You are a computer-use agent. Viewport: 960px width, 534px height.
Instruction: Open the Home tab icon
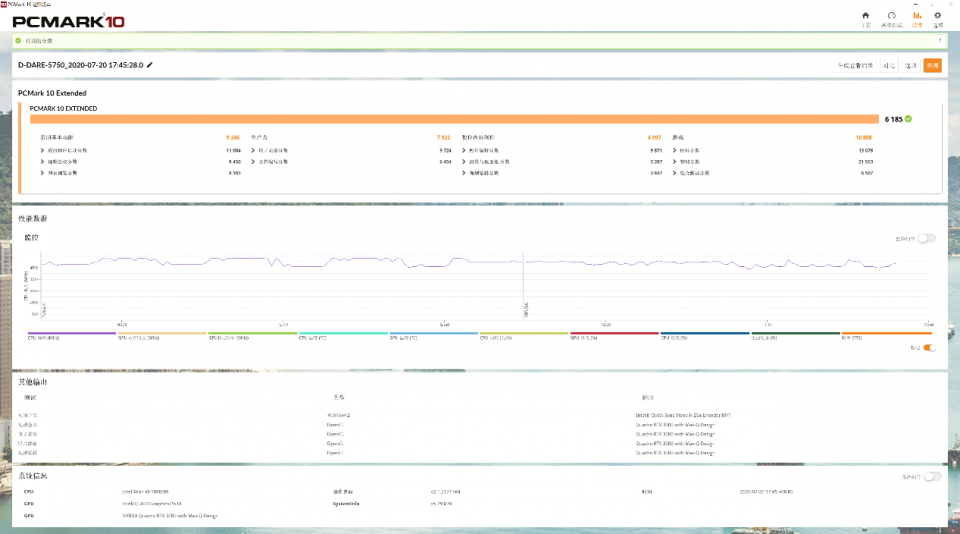pyautogui.click(x=865, y=18)
